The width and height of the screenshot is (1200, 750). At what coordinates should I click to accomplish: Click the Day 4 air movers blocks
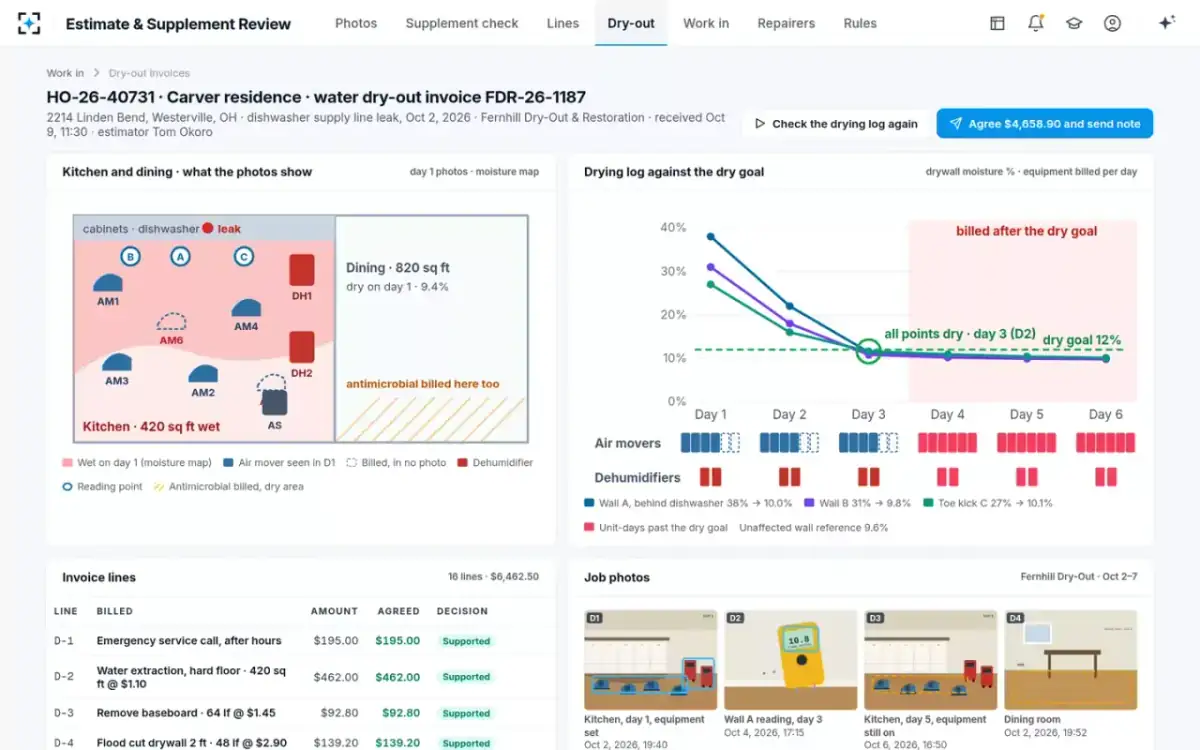(x=947, y=442)
